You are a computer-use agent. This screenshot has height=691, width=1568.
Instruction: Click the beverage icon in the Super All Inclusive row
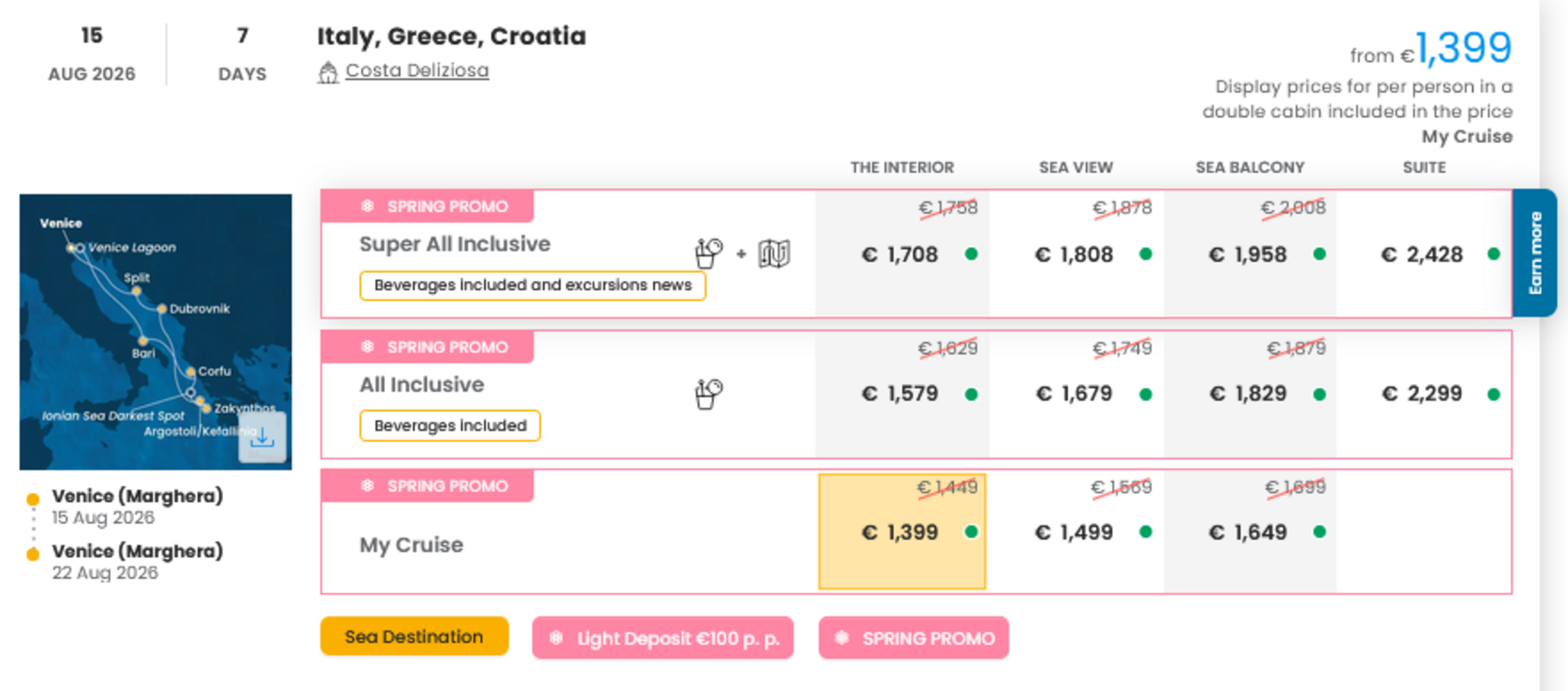[708, 251]
